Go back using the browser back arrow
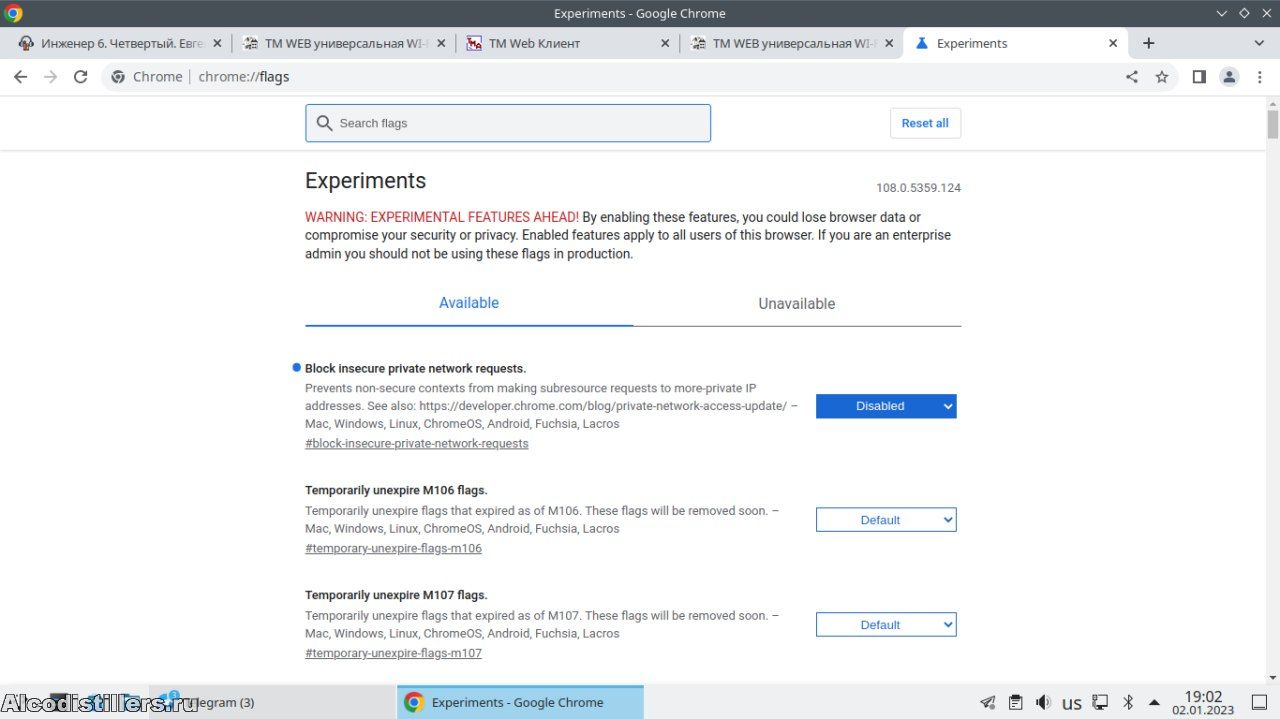This screenshot has height=719, width=1280. (x=21, y=77)
